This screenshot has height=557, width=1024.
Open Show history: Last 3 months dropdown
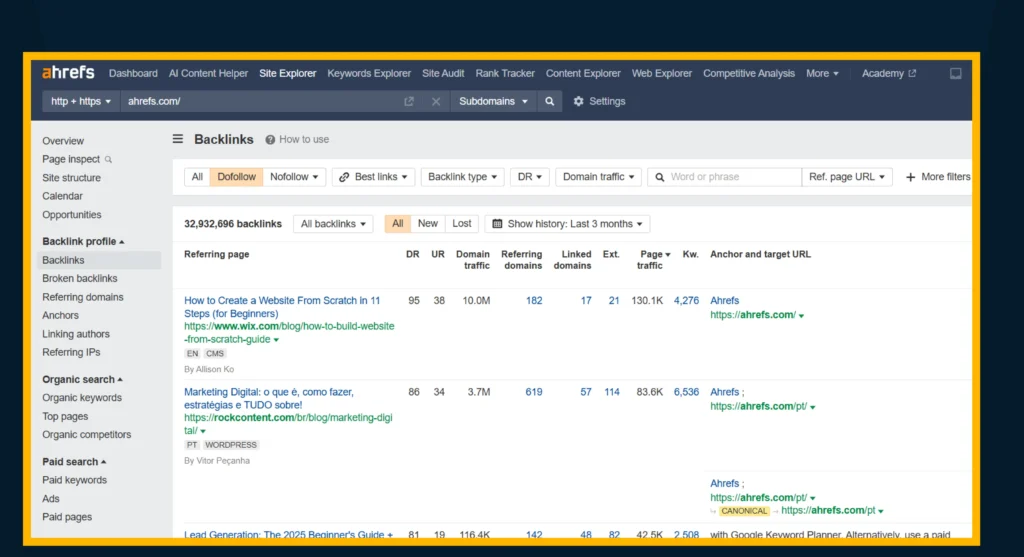pos(567,224)
